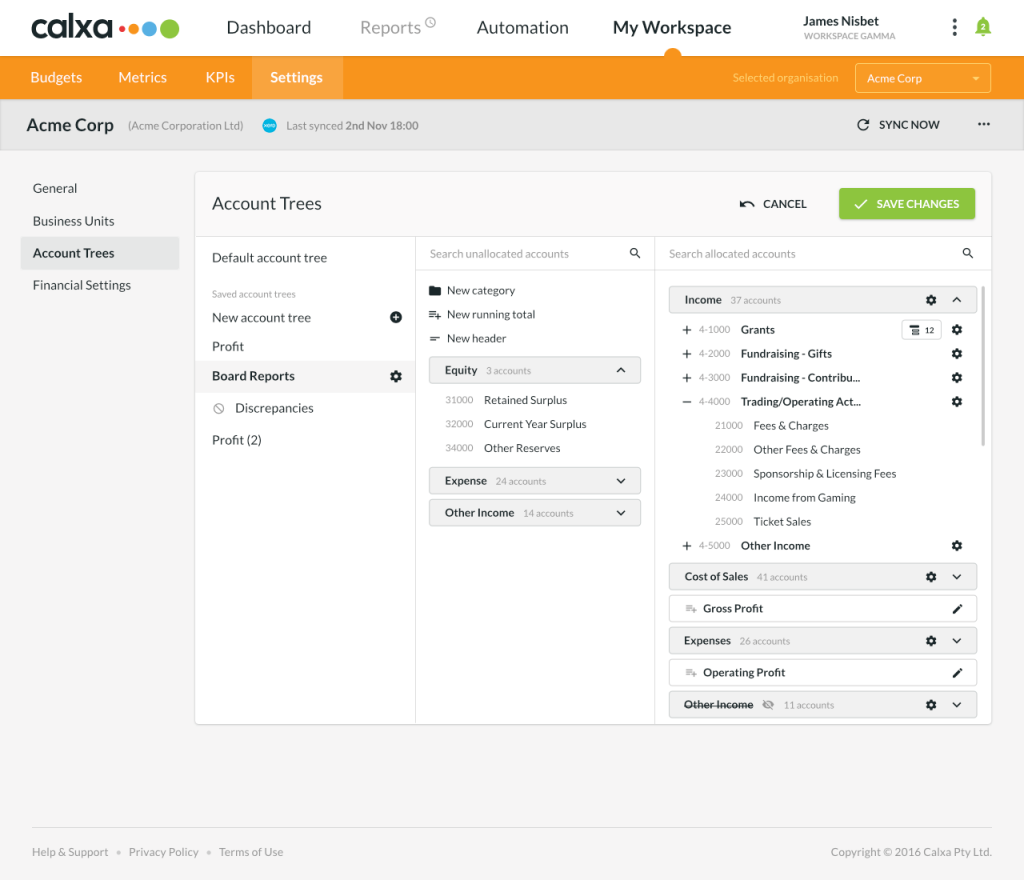This screenshot has width=1024, height=880.
Task: Click the Xero sync status icon
Action: 269,125
